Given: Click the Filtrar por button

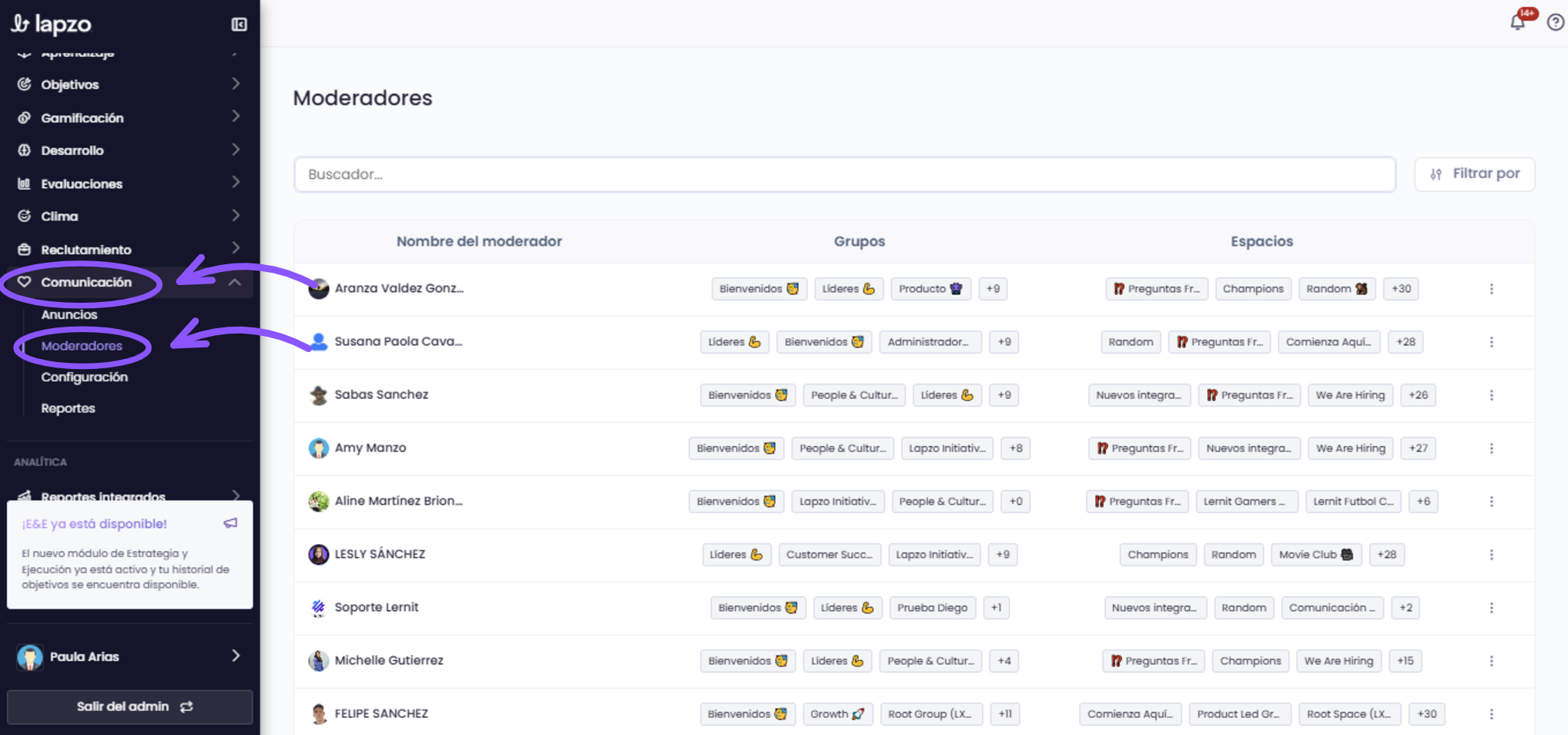Looking at the screenshot, I should pos(1474,174).
